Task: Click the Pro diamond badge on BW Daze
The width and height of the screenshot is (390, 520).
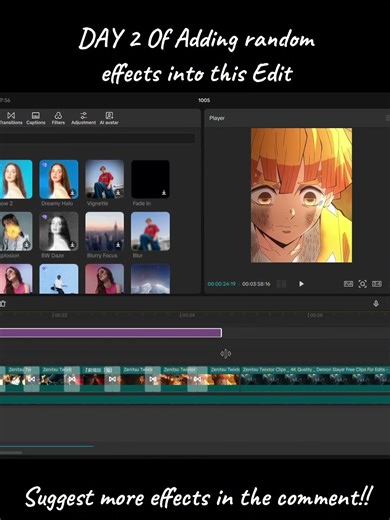Action: (x=45, y=217)
